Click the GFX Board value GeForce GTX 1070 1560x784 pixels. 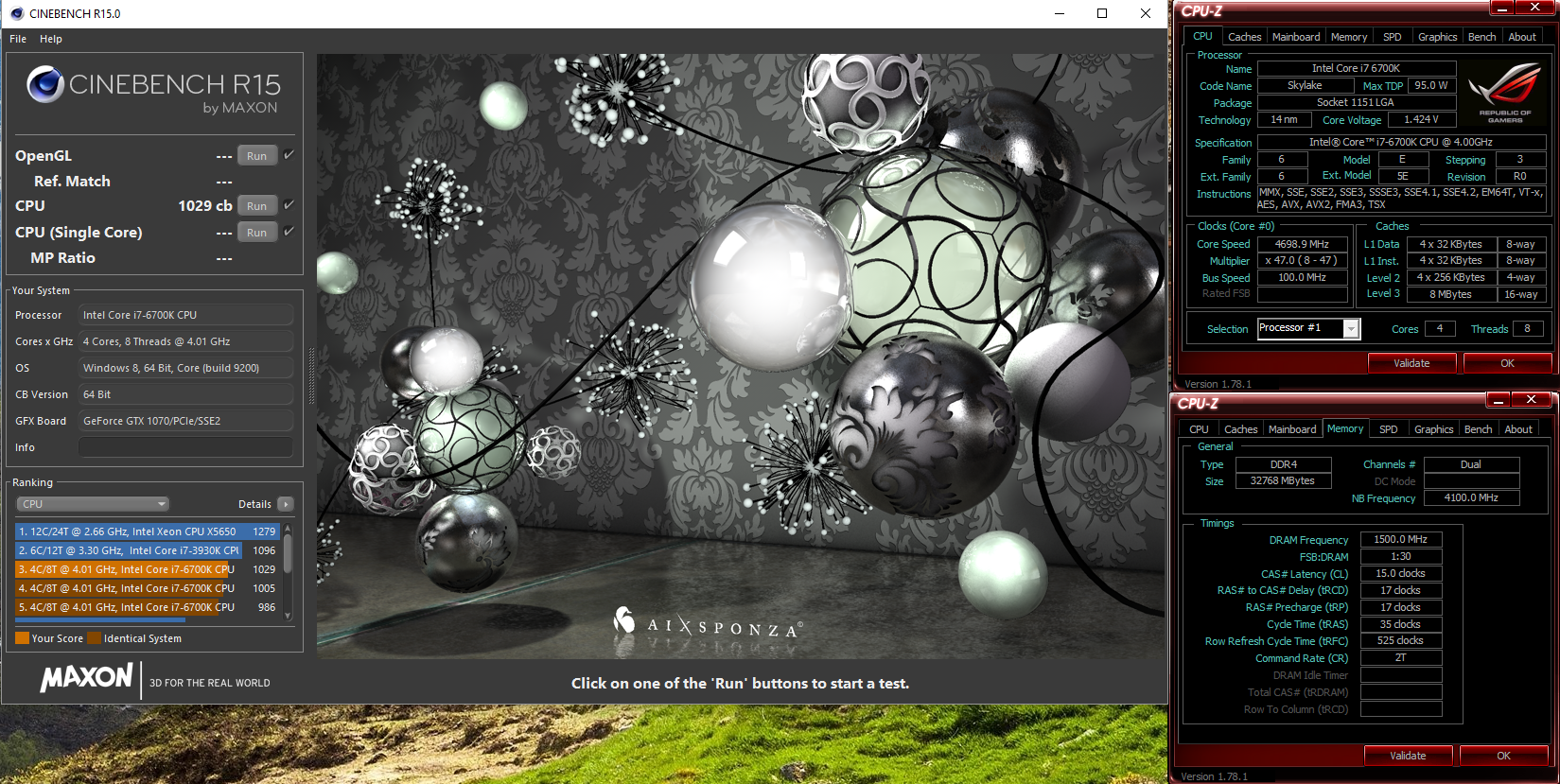tap(185, 421)
